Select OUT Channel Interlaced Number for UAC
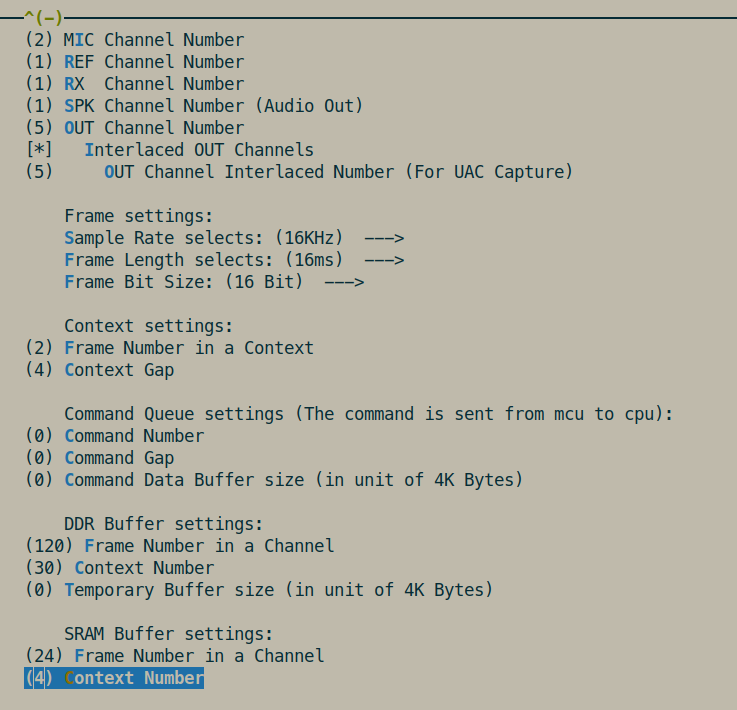 [299, 172]
